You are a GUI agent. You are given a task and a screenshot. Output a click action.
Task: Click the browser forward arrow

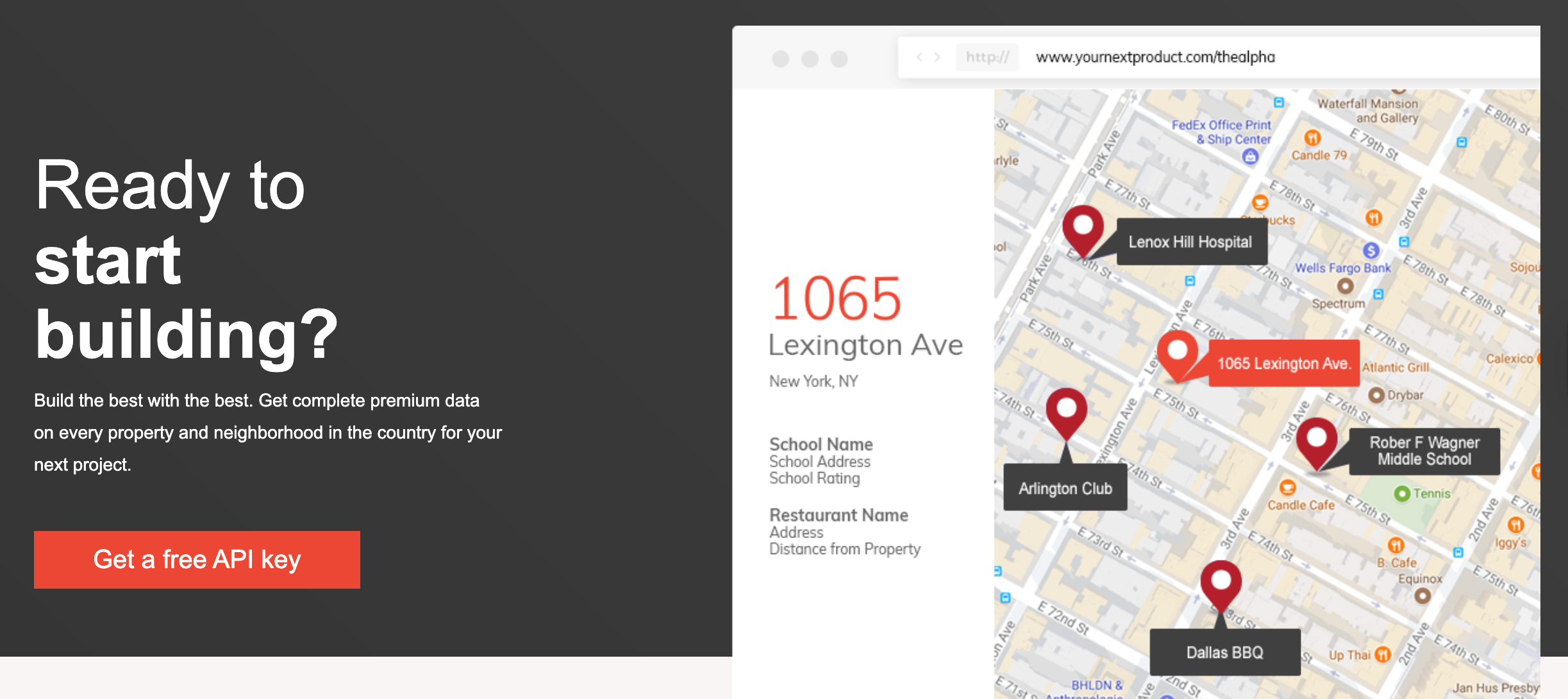point(937,57)
